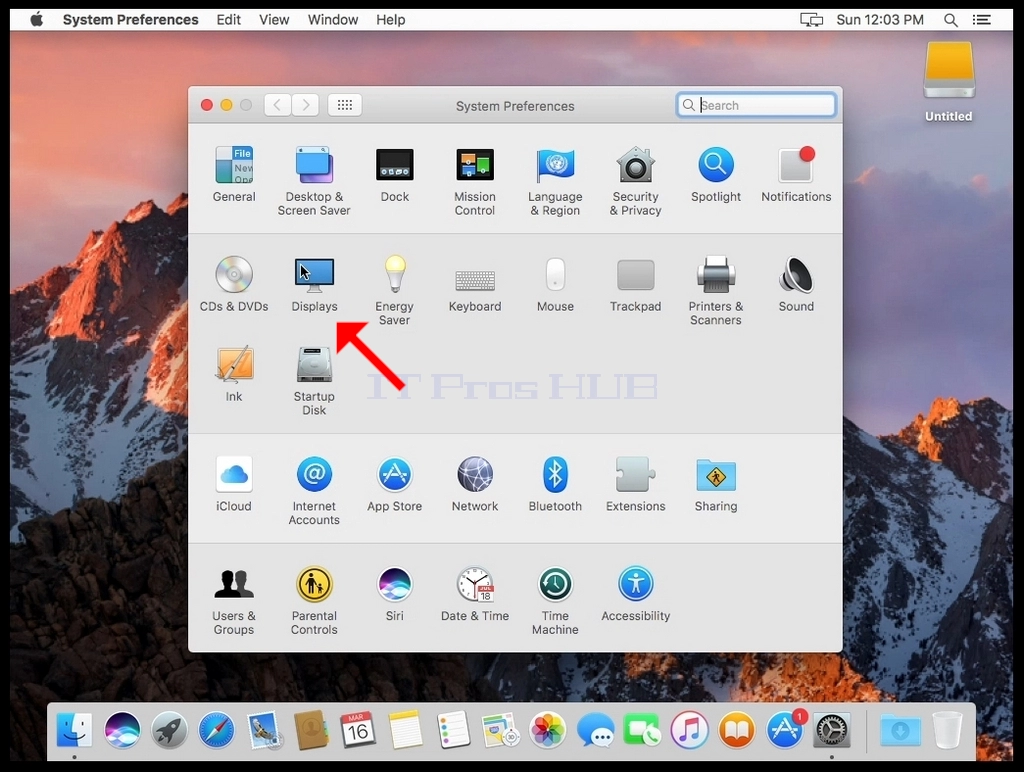
Task: Open Notes from the Dock
Action: pos(406,730)
